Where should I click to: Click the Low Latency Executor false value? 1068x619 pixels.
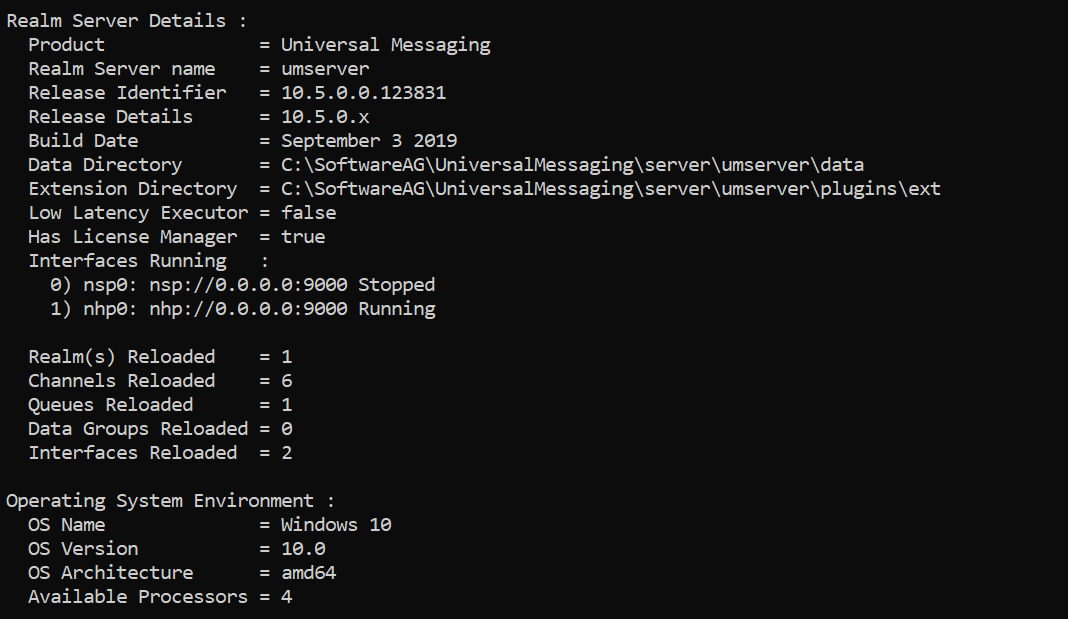[x=309, y=212]
